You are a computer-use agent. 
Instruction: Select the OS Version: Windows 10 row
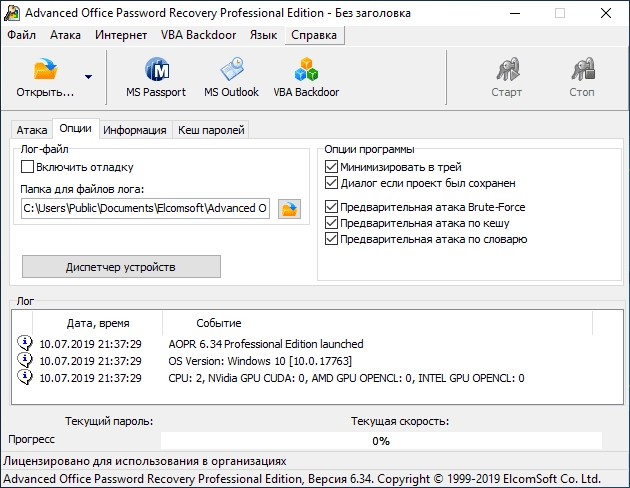click(x=317, y=361)
